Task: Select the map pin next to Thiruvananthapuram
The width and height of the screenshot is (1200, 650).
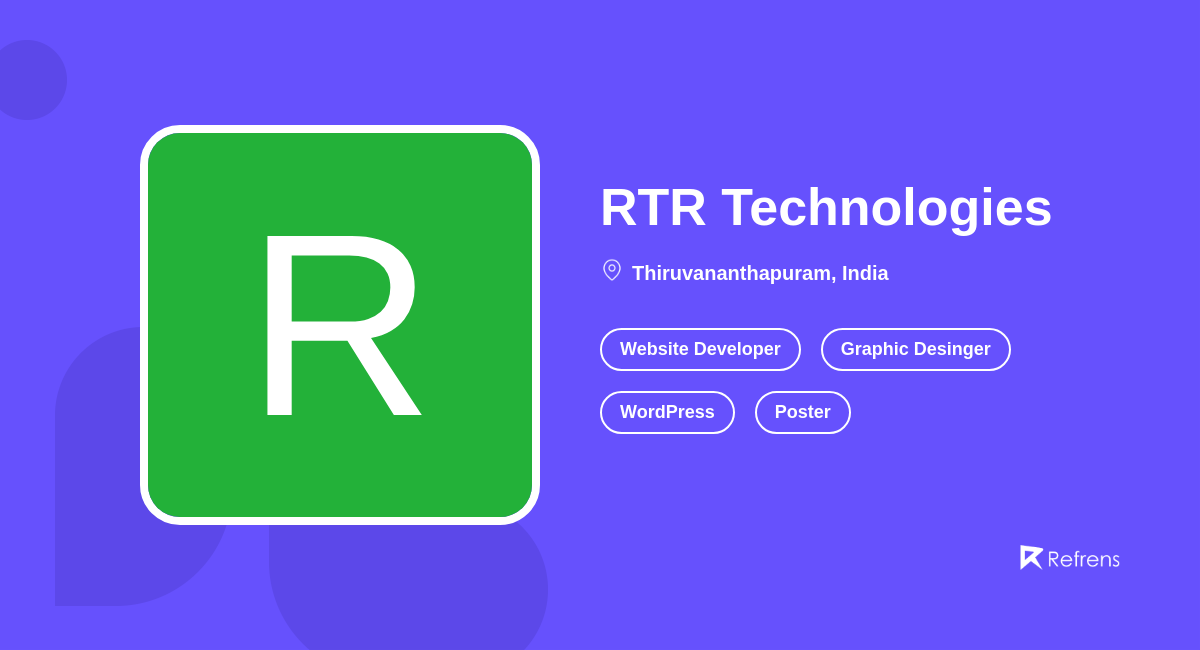Action: tap(611, 270)
